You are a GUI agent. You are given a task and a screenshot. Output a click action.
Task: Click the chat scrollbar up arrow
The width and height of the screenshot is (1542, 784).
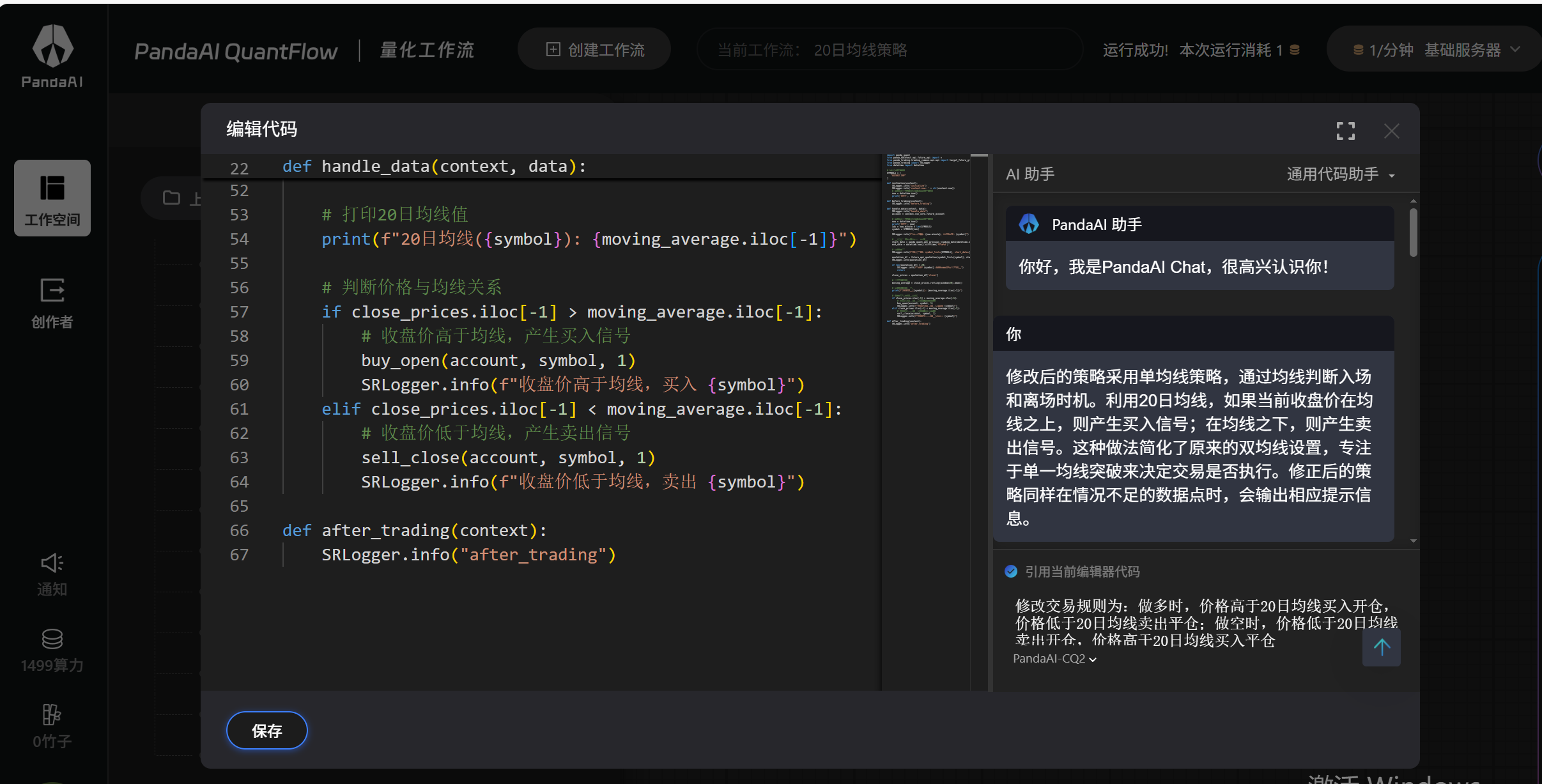[x=1413, y=201]
